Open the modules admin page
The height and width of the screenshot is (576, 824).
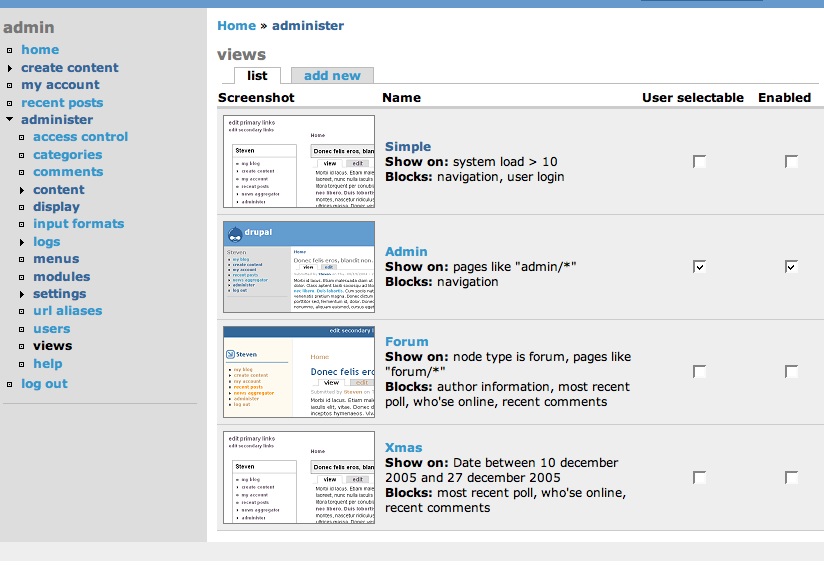[61, 276]
